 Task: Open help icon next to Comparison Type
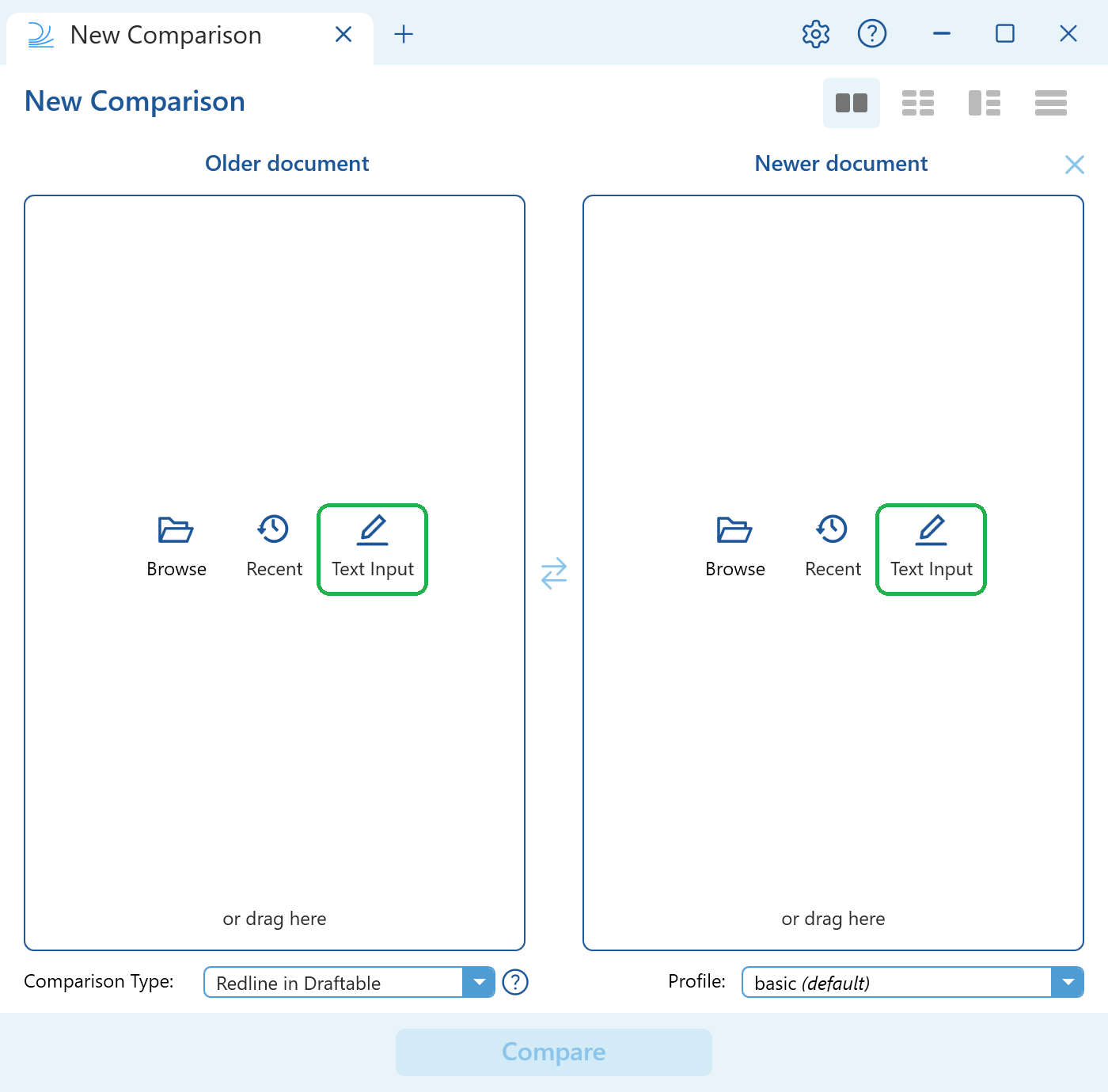pyautogui.click(x=515, y=982)
